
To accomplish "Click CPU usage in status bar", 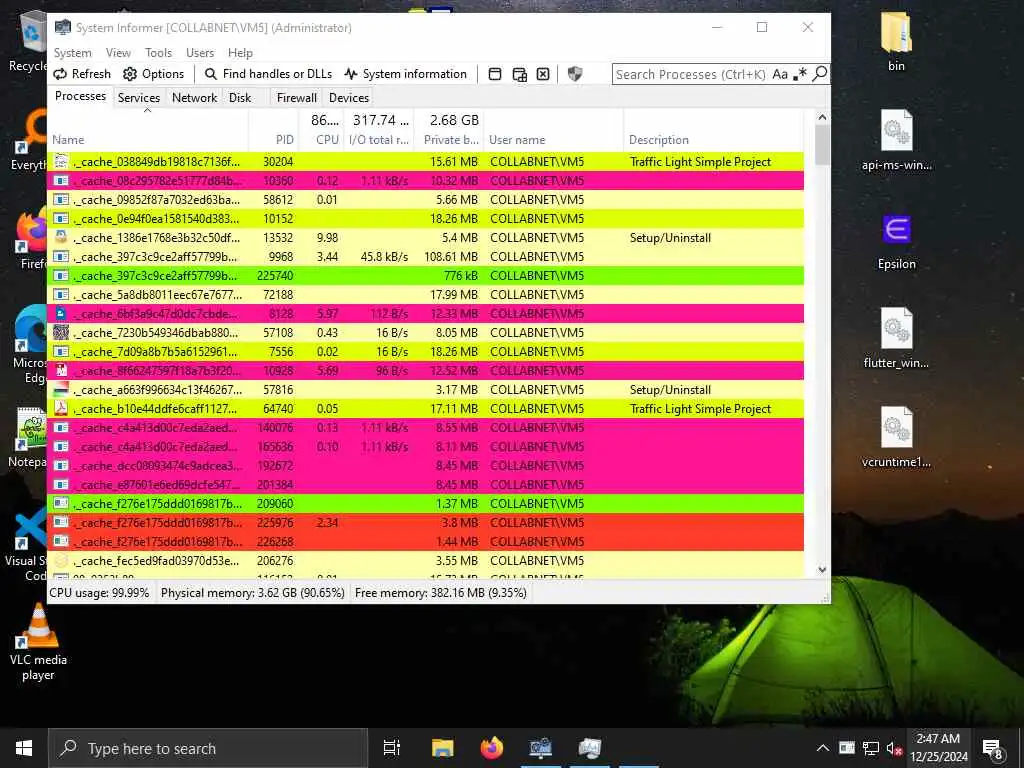I will point(99,593).
